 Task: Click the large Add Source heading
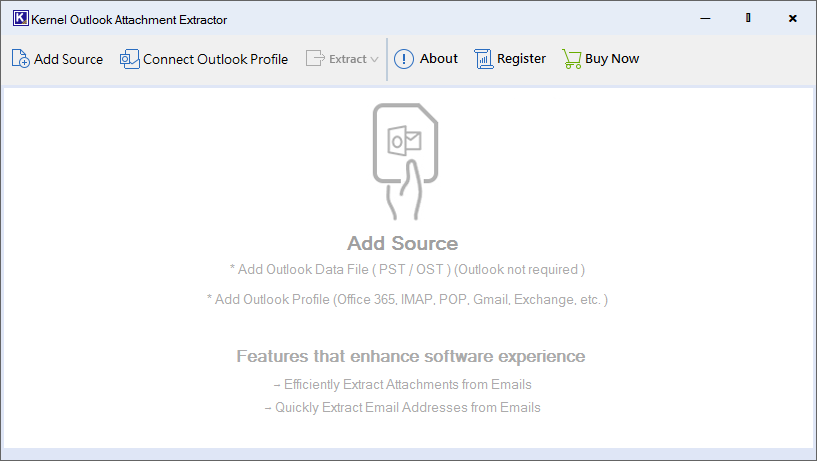pos(403,243)
